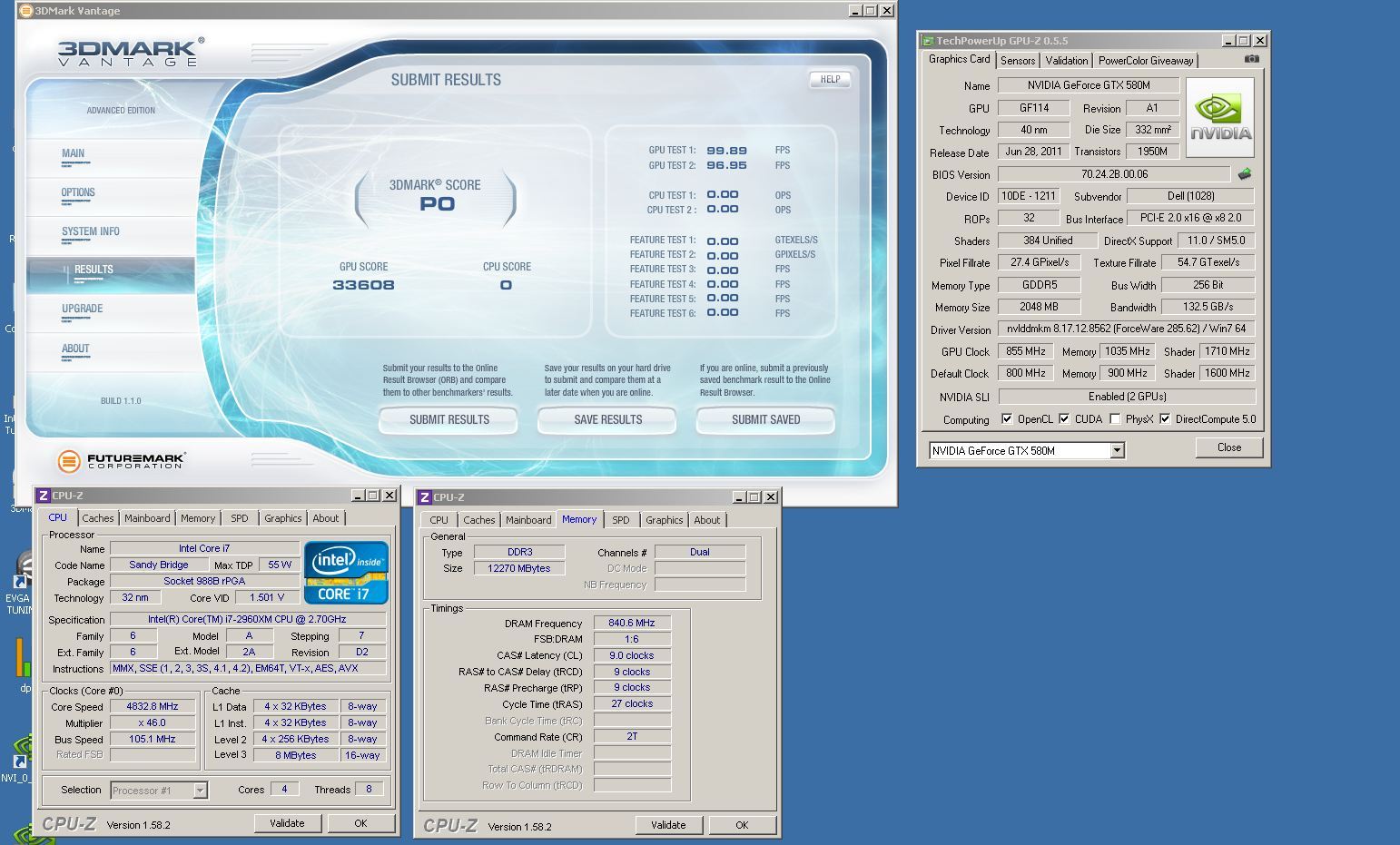Open Graphics tab in right CPU-Z window

tap(665, 520)
